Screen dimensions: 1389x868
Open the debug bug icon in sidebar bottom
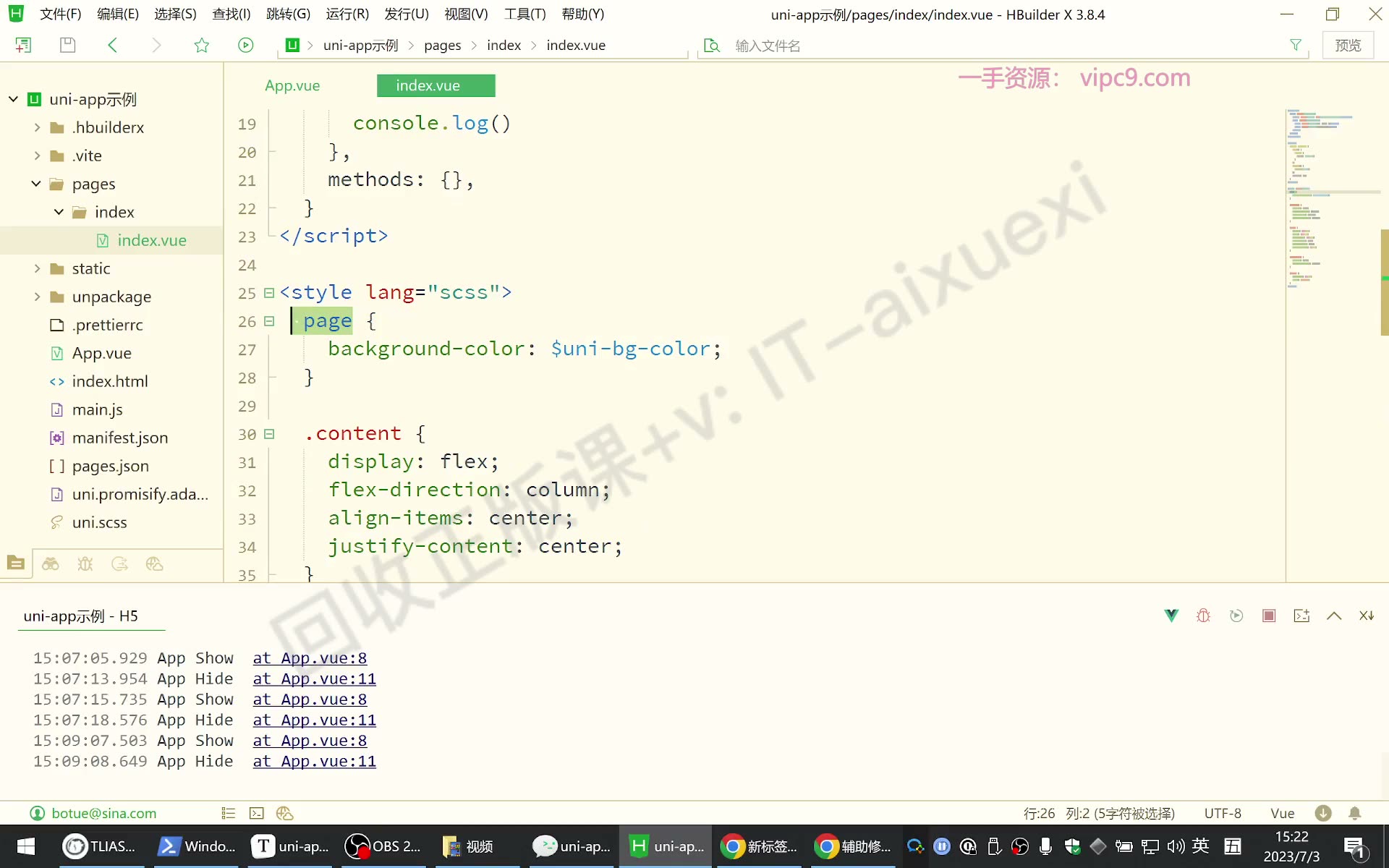click(85, 564)
